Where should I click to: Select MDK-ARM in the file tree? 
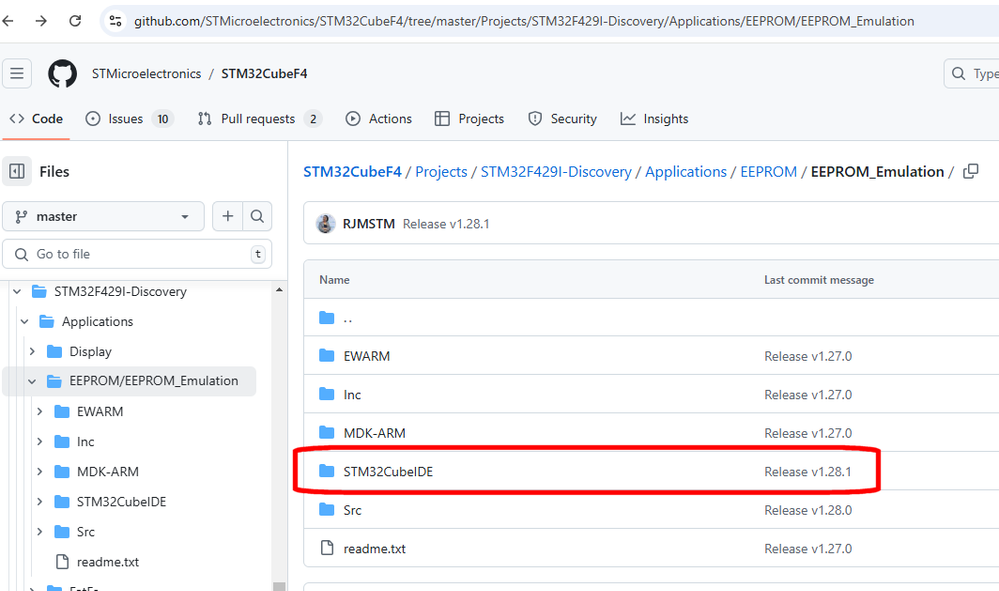(108, 472)
